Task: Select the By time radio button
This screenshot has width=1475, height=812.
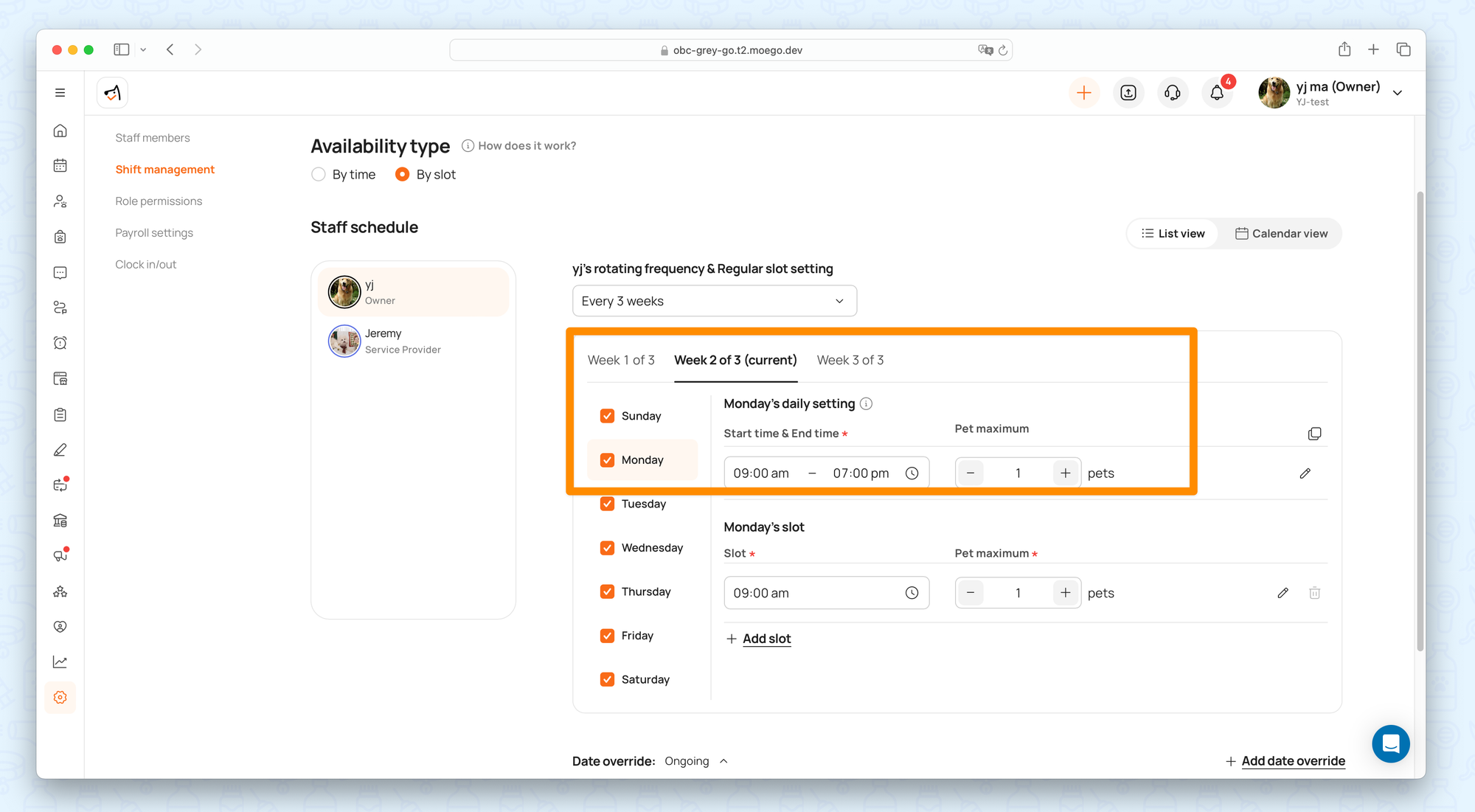Action: pyautogui.click(x=319, y=175)
